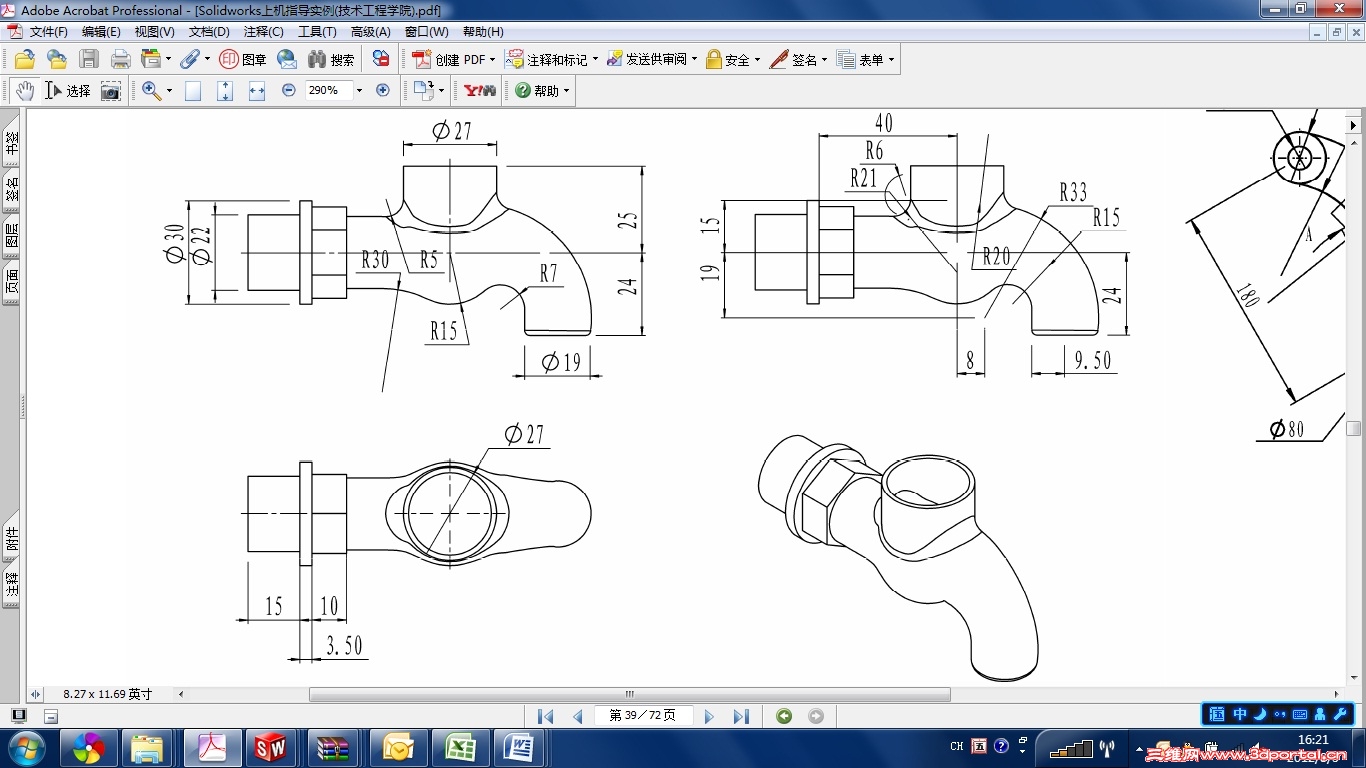Screen dimensions: 1366x768
Task: Click the plus zoom in button
Action: [x=382, y=90]
